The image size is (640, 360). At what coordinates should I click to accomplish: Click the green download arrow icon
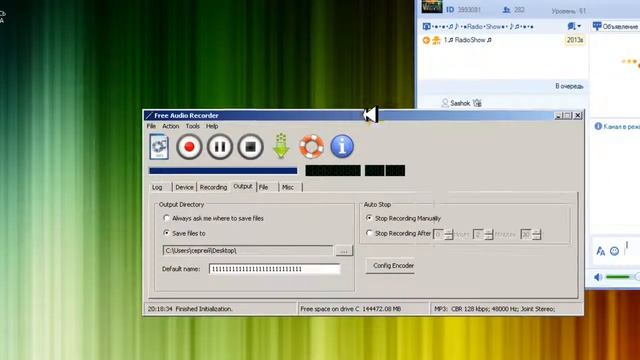[281, 146]
